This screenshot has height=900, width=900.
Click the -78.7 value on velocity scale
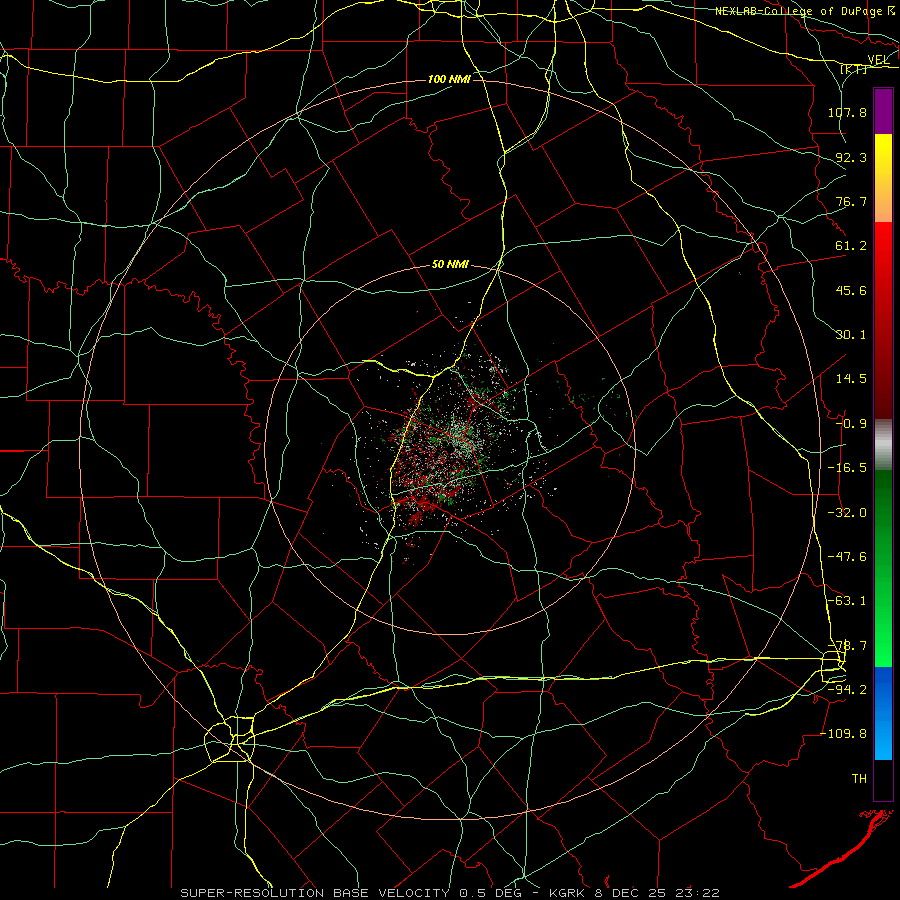(847, 646)
